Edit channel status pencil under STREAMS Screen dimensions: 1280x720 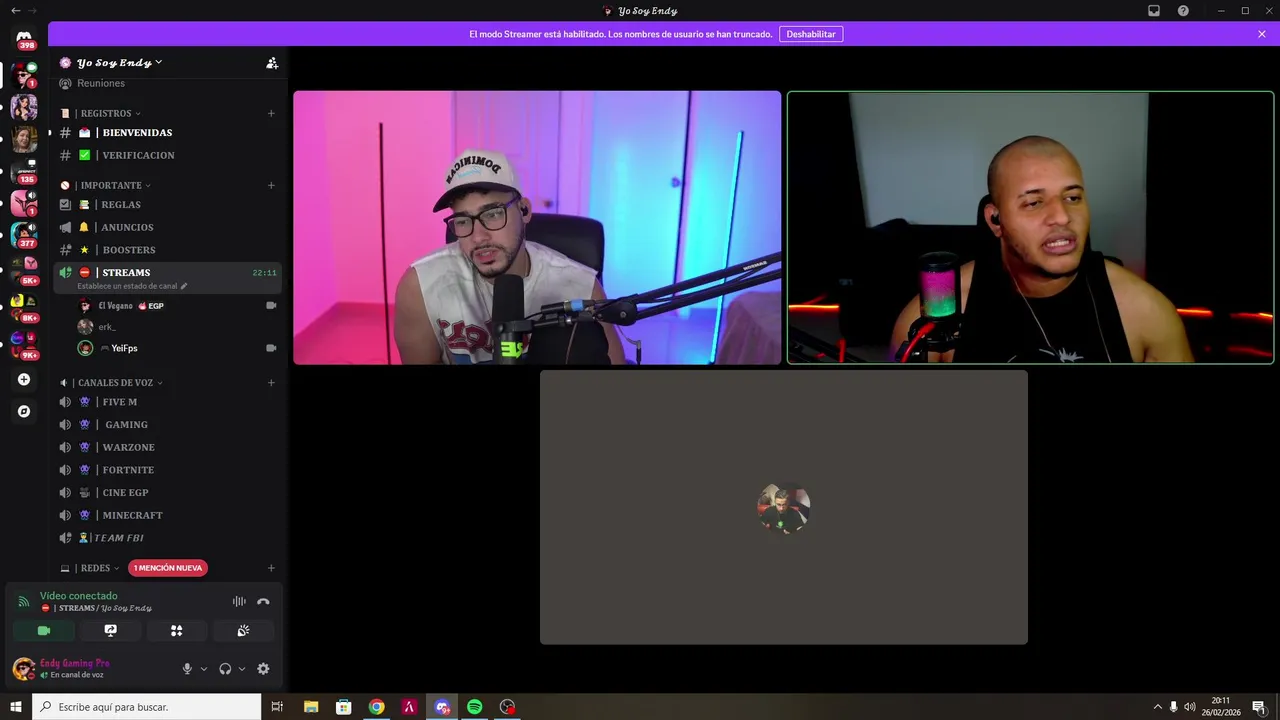coord(184,286)
